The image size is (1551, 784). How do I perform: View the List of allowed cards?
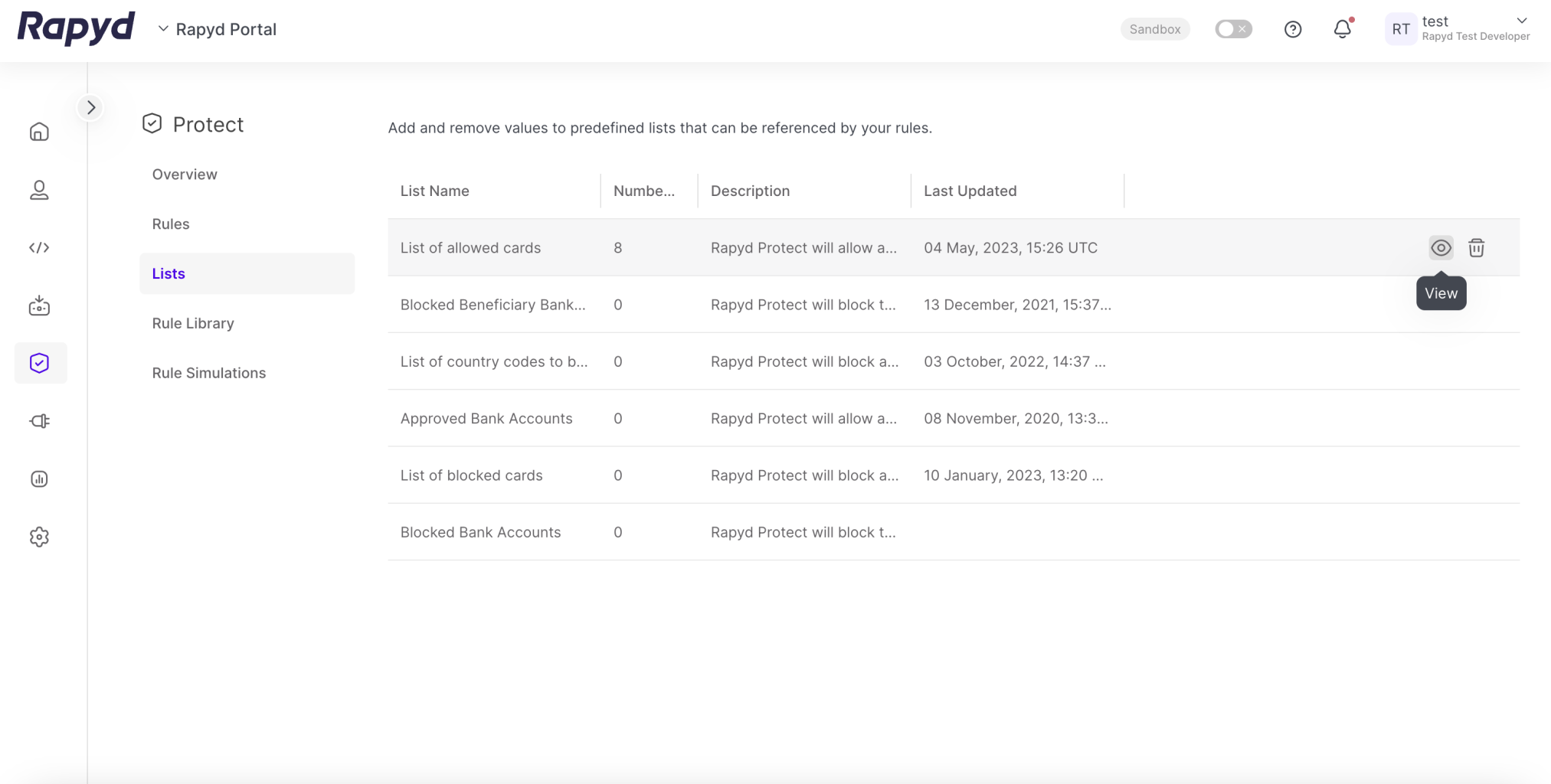(1441, 248)
